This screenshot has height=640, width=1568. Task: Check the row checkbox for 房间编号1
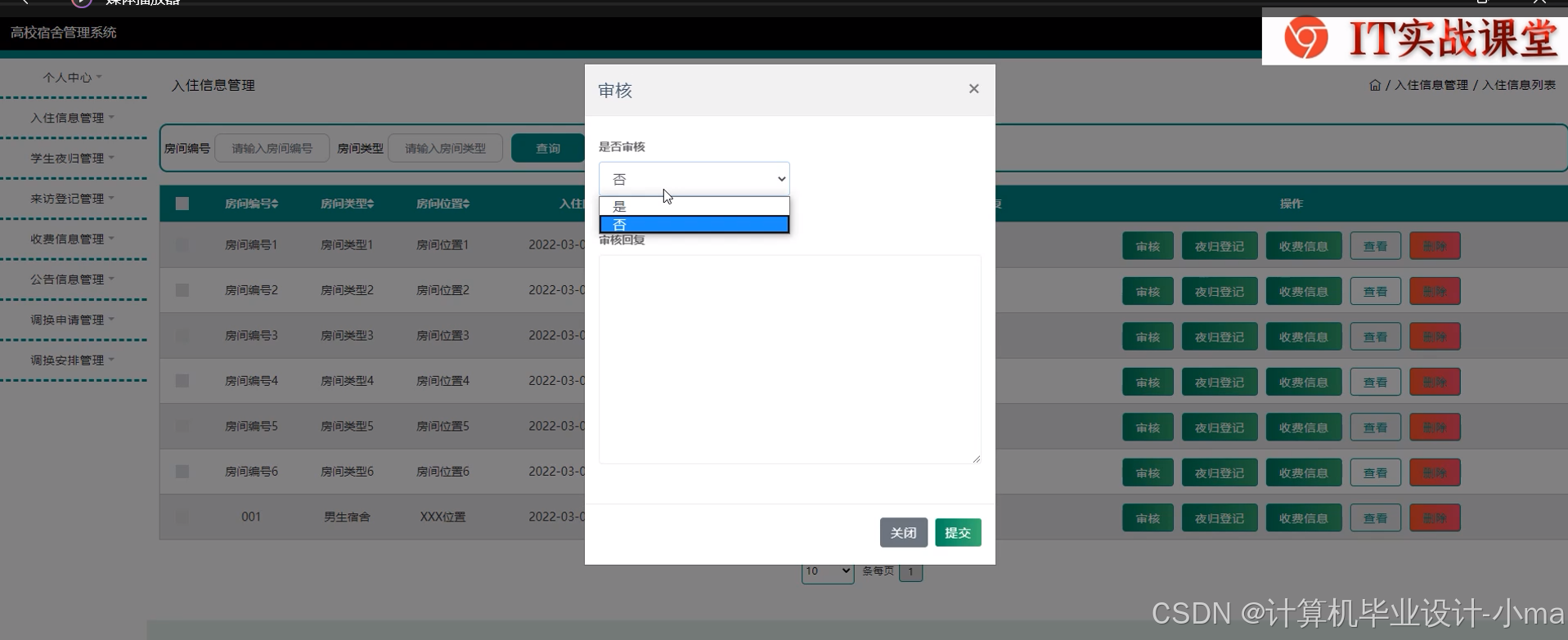(182, 244)
